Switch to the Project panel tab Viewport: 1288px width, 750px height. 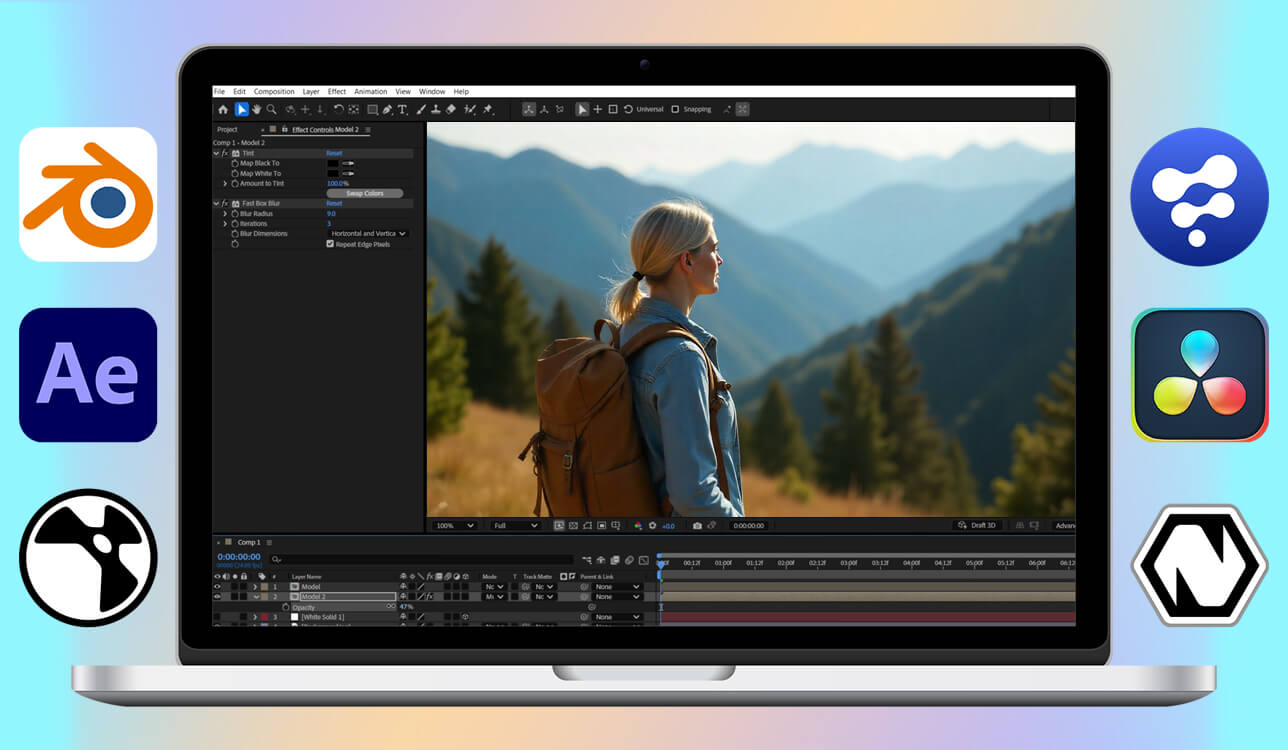click(227, 129)
